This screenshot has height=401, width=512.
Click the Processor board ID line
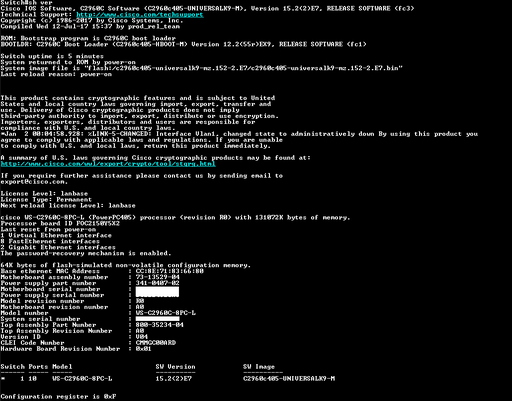tap(60, 224)
